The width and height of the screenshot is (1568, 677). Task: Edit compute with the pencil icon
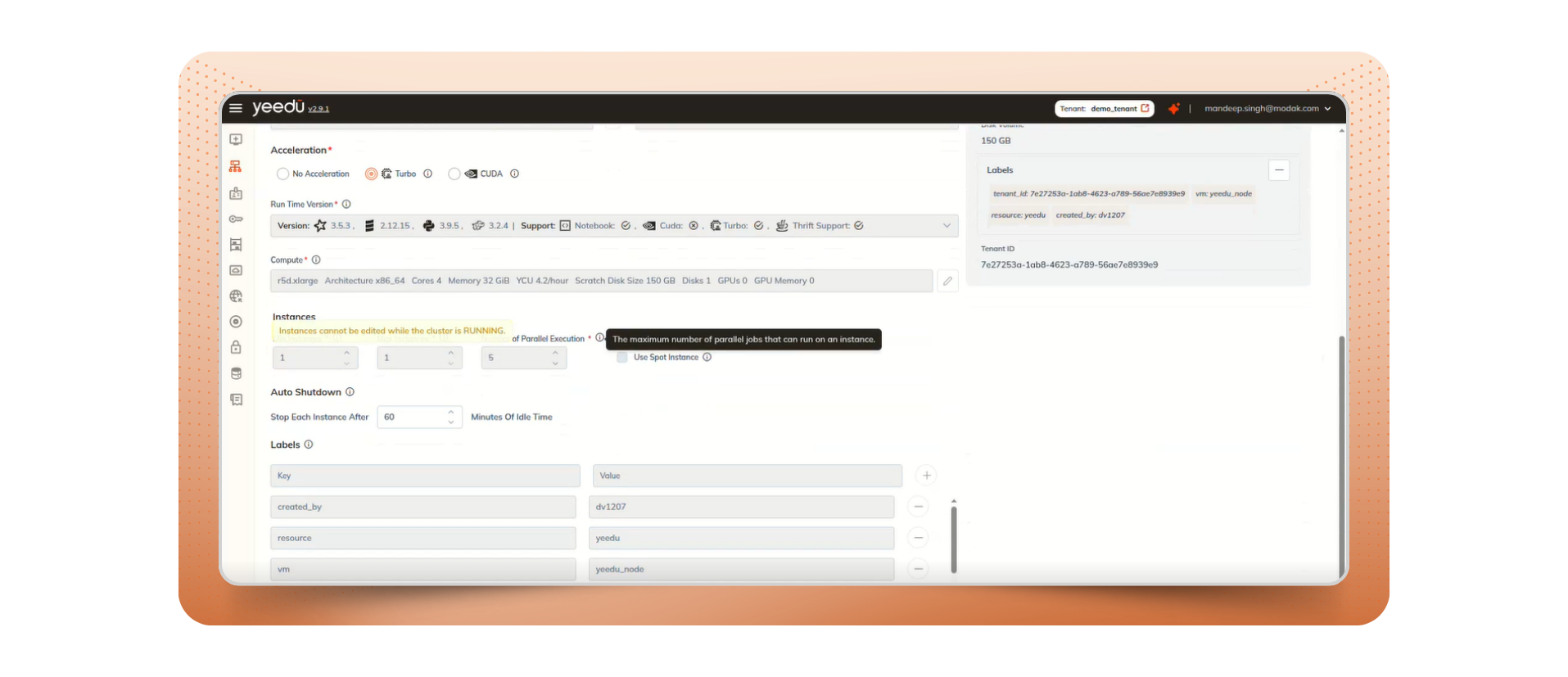coord(947,281)
